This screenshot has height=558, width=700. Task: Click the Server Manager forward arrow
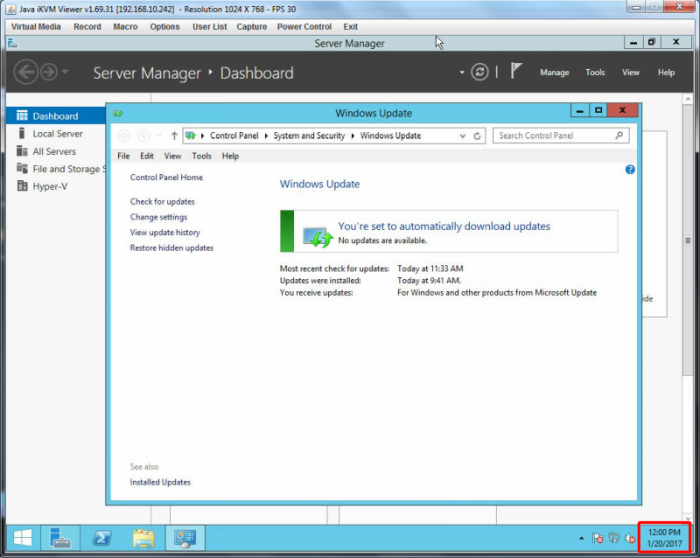pyautogui.click(x=49, y=72)
